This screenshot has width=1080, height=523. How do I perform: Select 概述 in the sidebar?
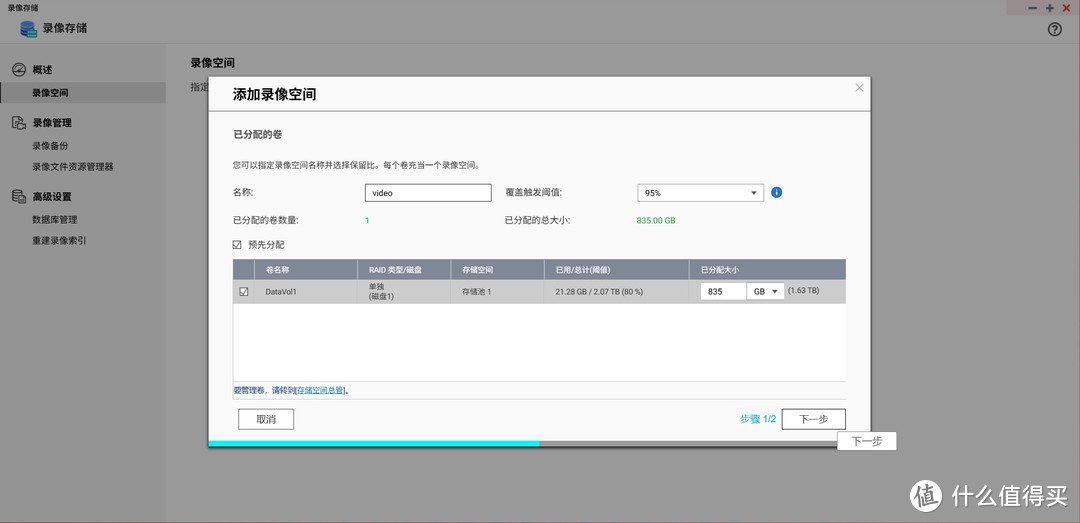point(43,70)
